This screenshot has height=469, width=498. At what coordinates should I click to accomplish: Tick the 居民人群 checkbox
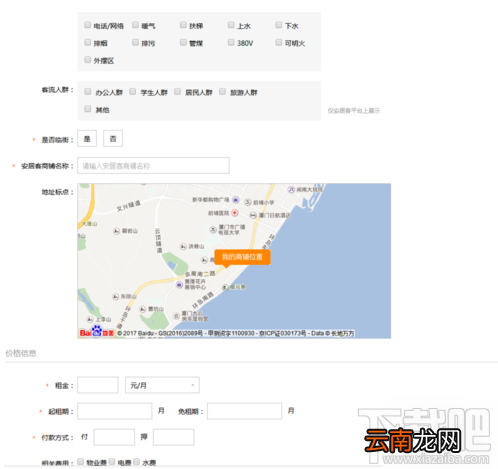178,92
